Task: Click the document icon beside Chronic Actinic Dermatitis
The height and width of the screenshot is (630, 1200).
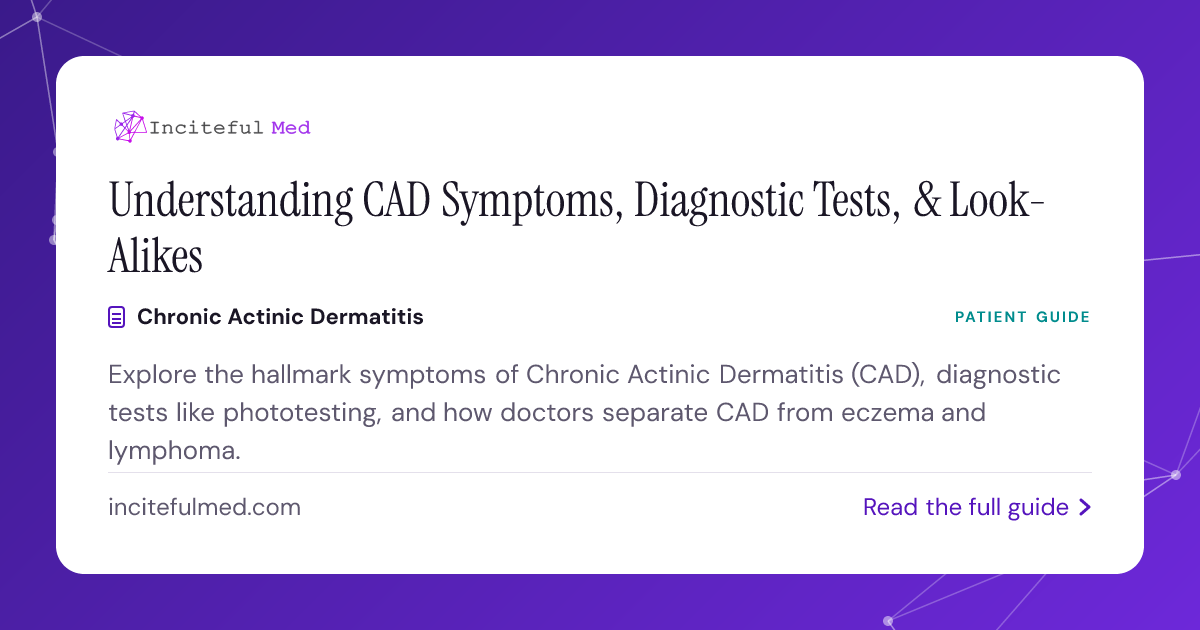Action: [117, 318]
